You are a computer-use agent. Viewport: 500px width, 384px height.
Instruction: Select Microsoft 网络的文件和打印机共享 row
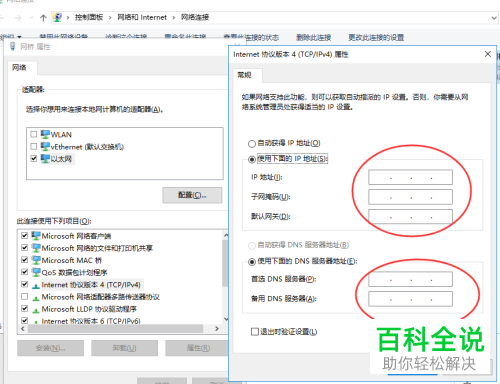pos(97,248)
